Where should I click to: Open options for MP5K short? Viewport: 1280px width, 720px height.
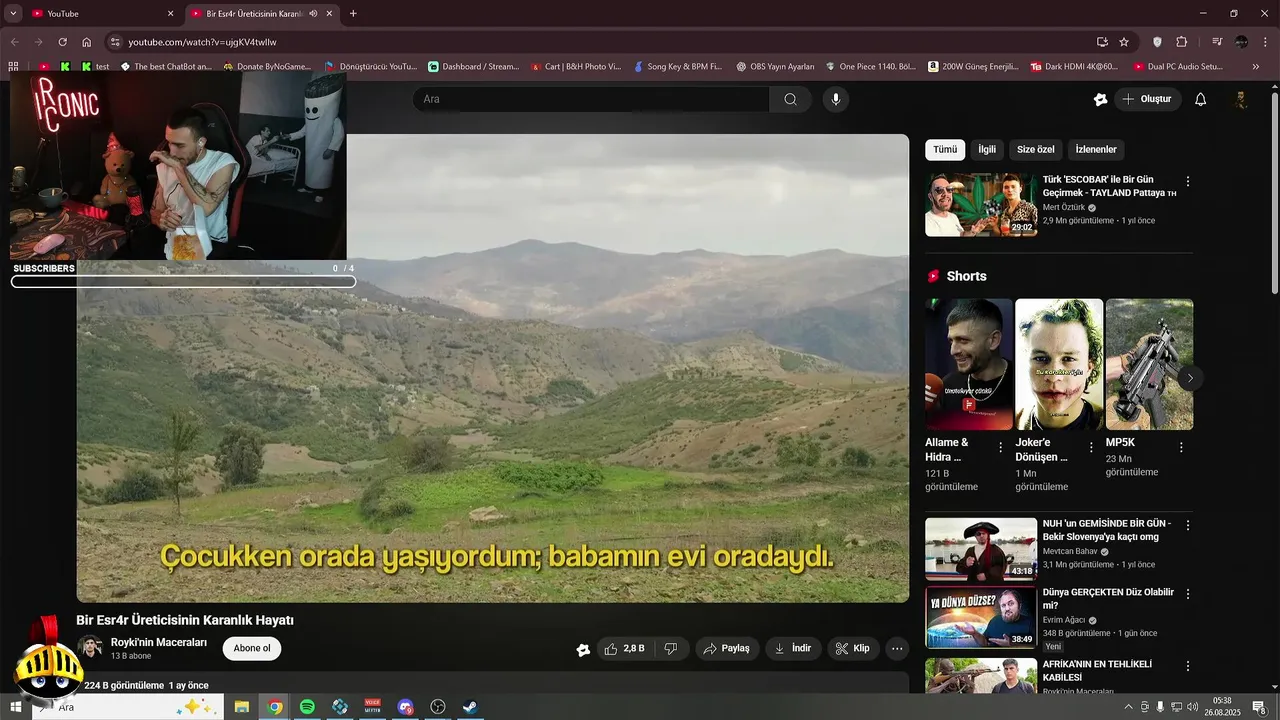click(1181, 448)
